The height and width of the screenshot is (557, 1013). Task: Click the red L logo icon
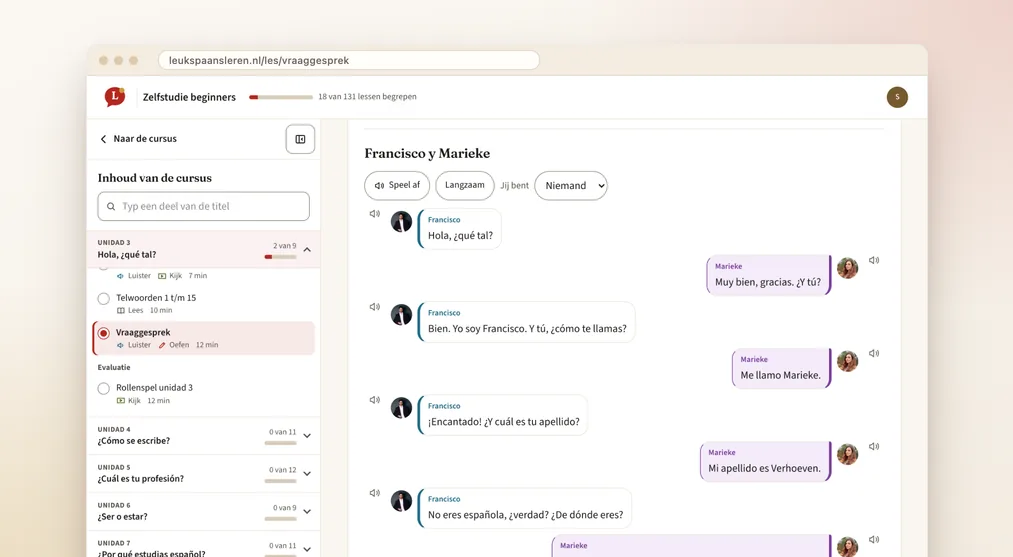click(114, 97)
